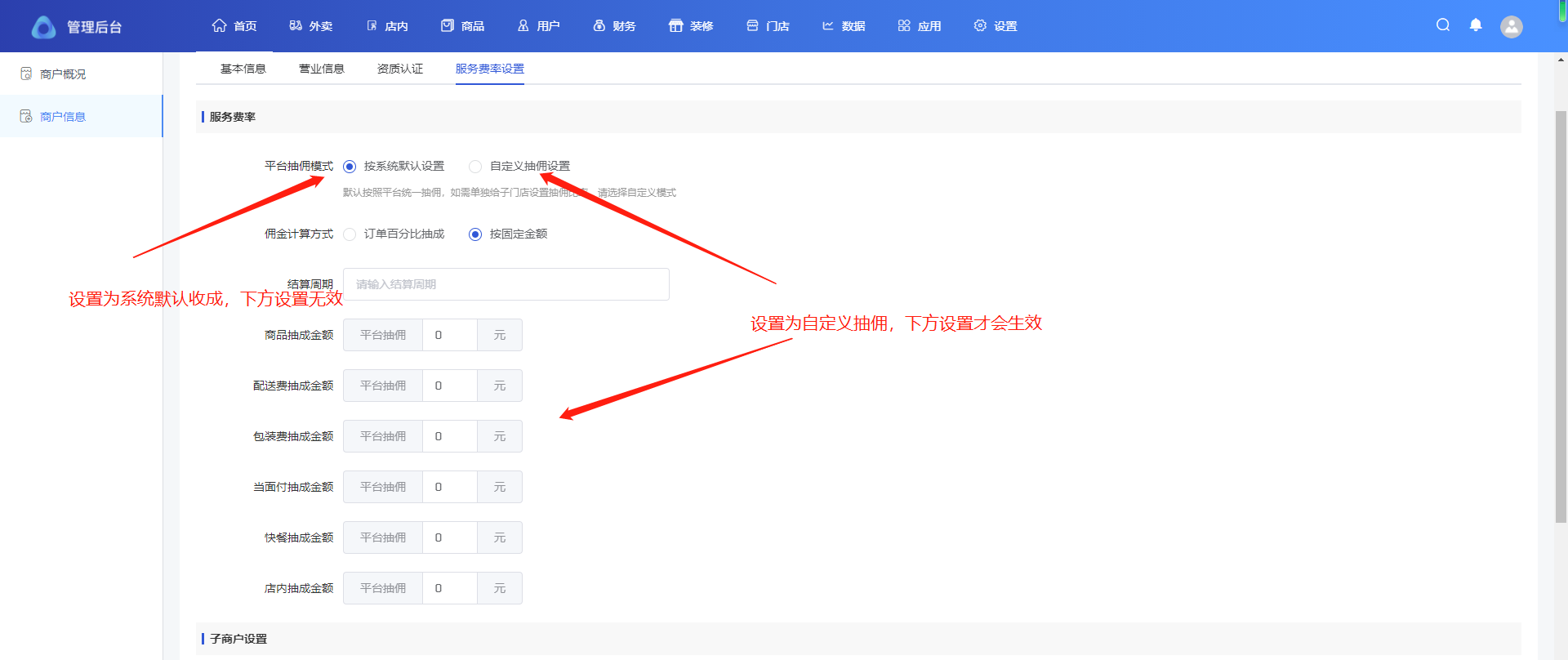Click the 结算周期 input field
The height and width of the screenshot is (660, 1568).
(x=506, y=284)
